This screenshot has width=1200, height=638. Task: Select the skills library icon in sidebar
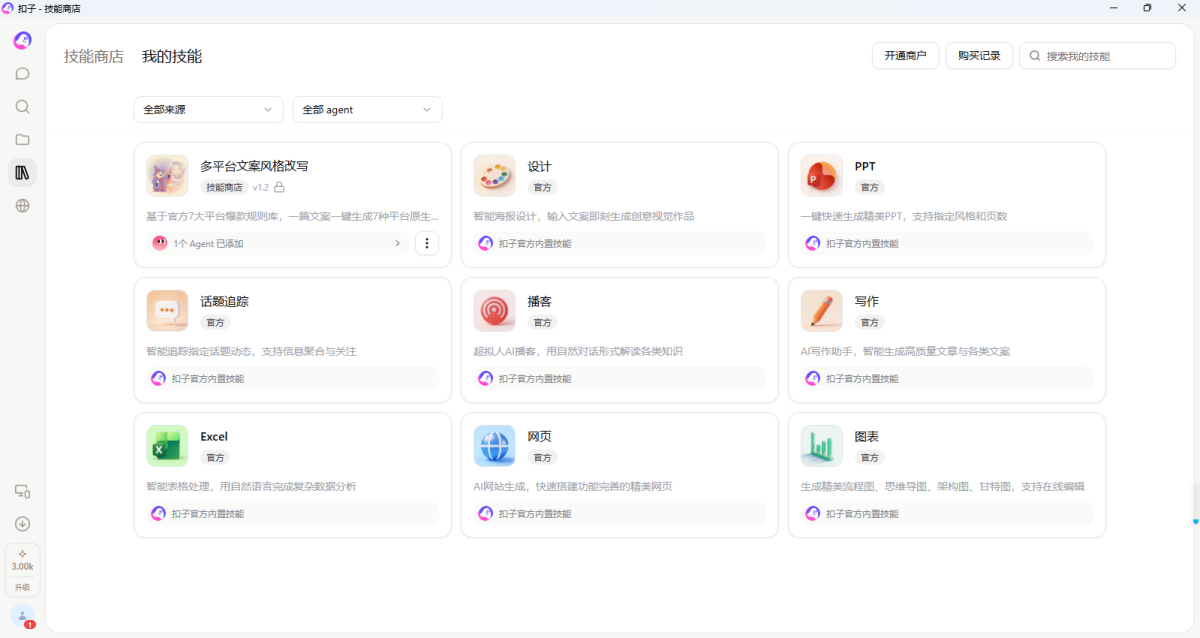click(22, 173)
